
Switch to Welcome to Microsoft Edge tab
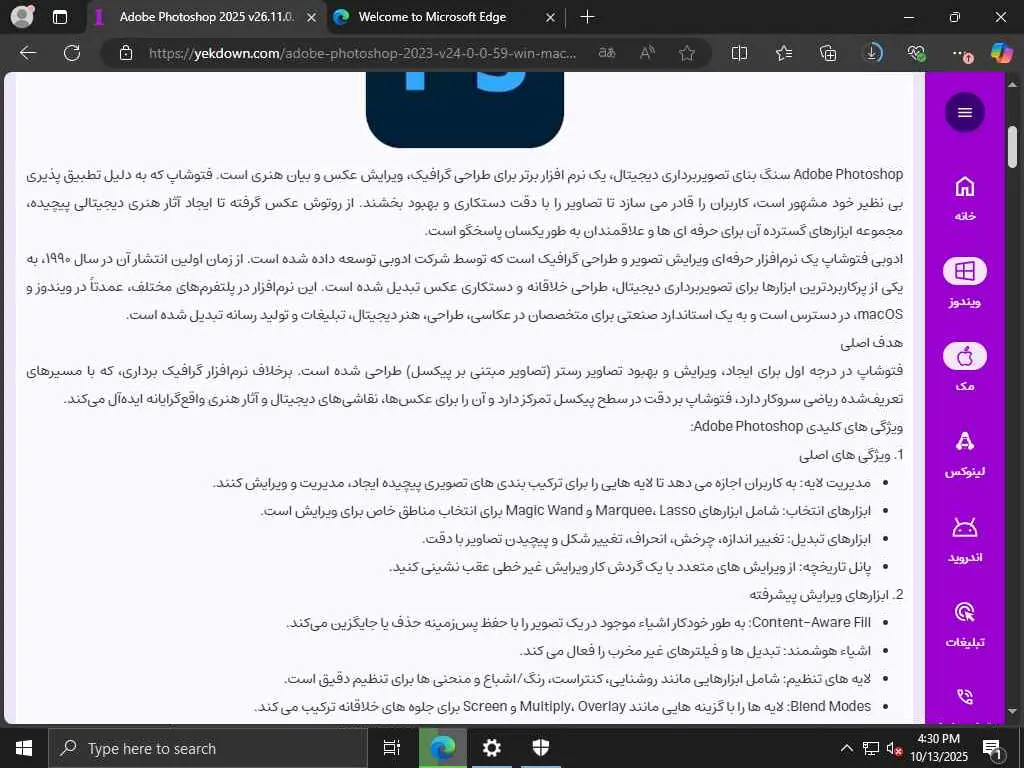pyautogui.click(x=432, y=17)
